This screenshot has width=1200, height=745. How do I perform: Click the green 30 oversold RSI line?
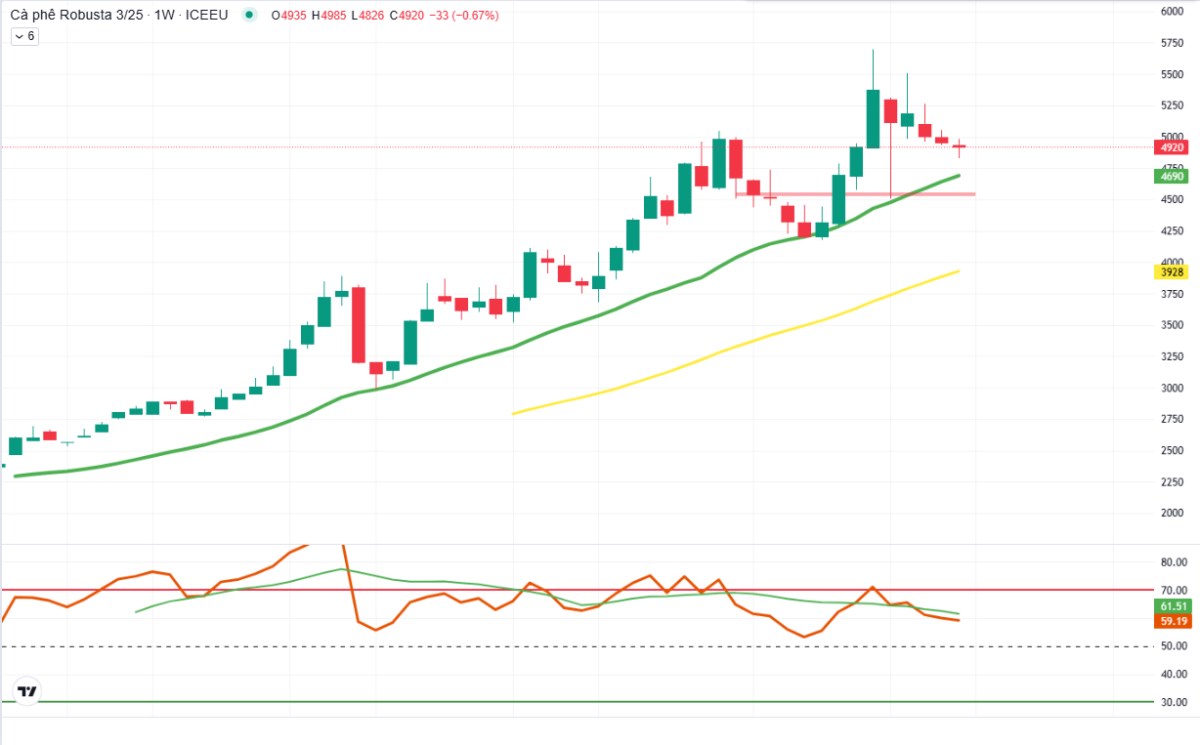point(500,702)
